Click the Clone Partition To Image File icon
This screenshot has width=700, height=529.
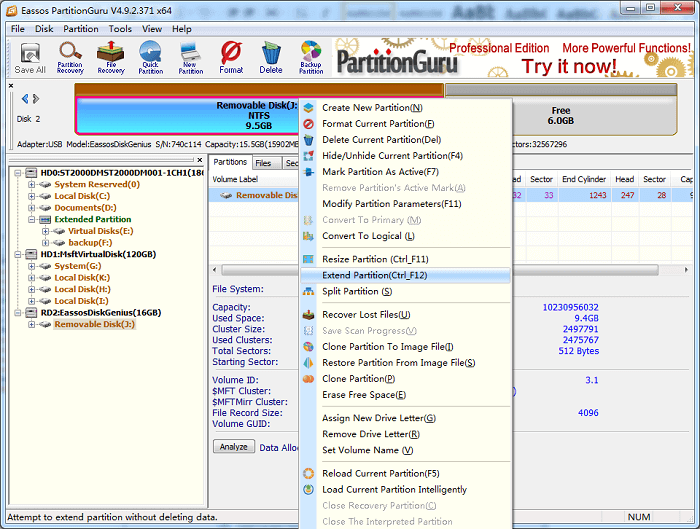[x=308, y=347]
